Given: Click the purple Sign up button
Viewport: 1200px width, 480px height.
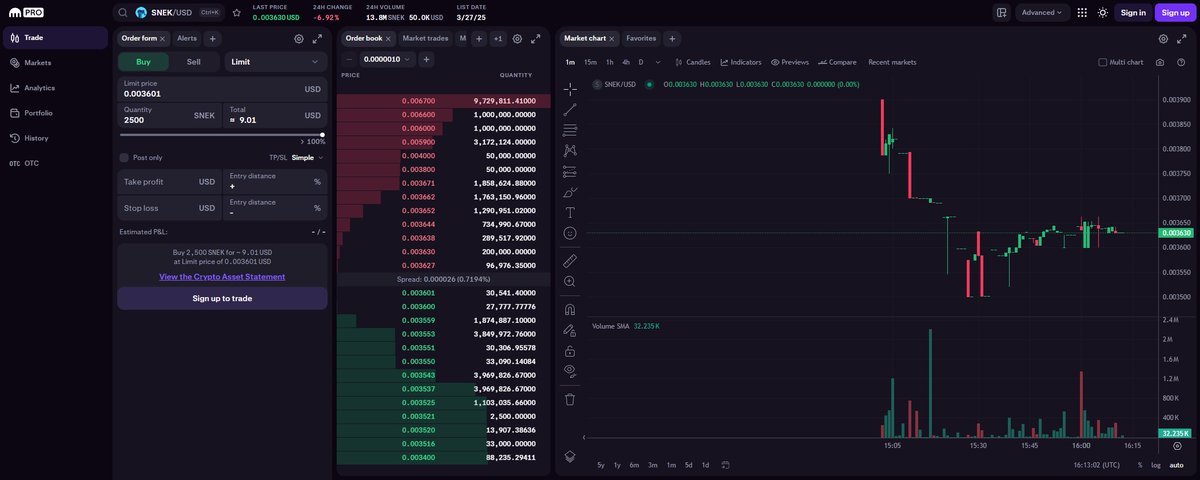Looking at the screenshot, I should coord(1175,13).
